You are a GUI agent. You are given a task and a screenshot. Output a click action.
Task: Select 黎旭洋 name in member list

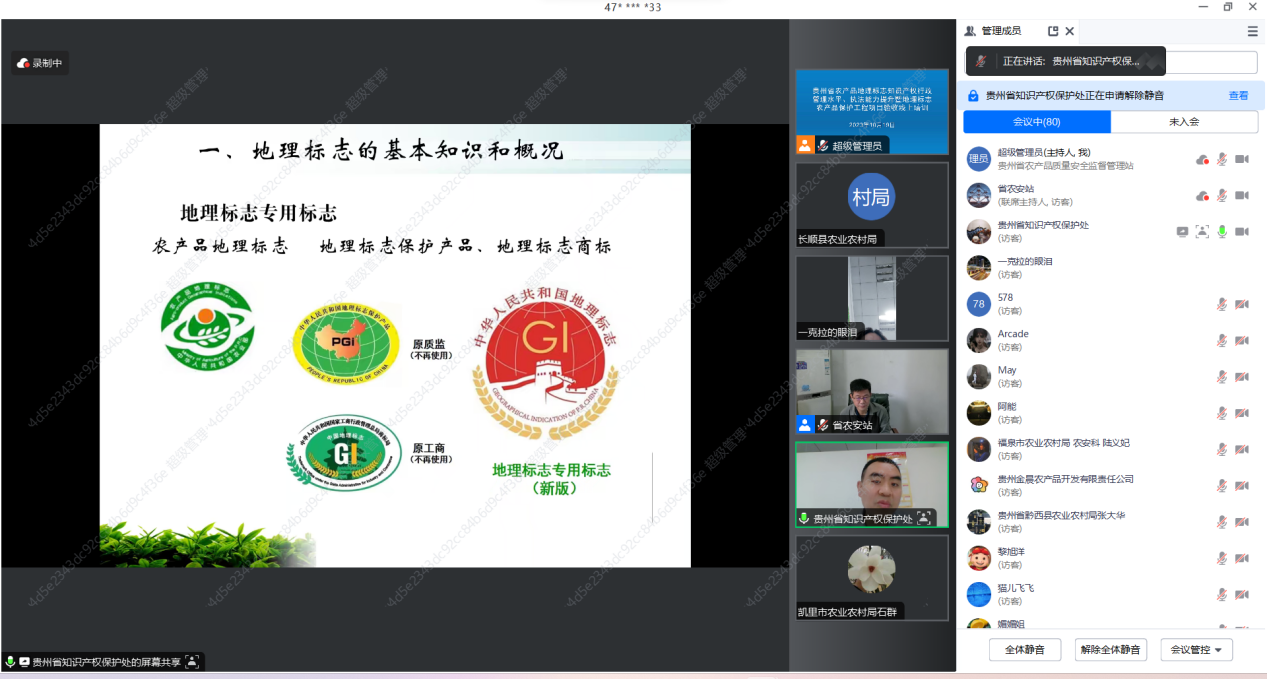click(x=1011, y=552)
